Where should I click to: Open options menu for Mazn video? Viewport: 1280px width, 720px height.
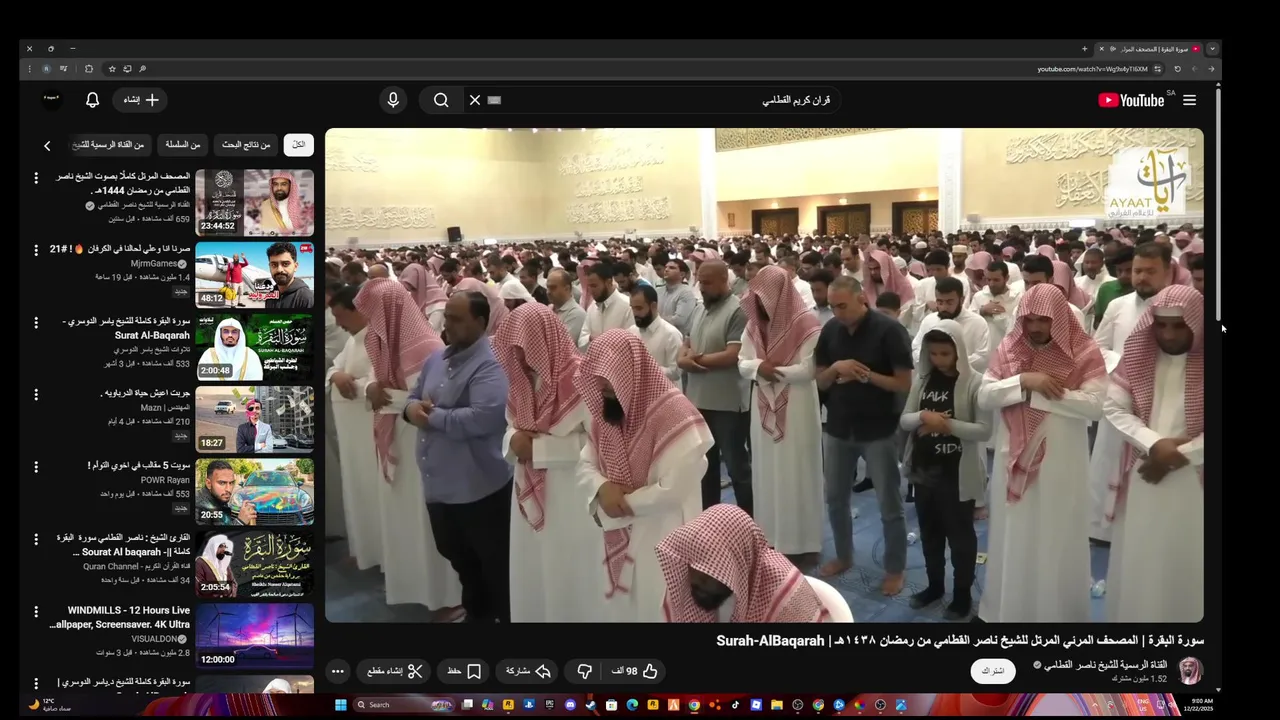click(36, 394)
